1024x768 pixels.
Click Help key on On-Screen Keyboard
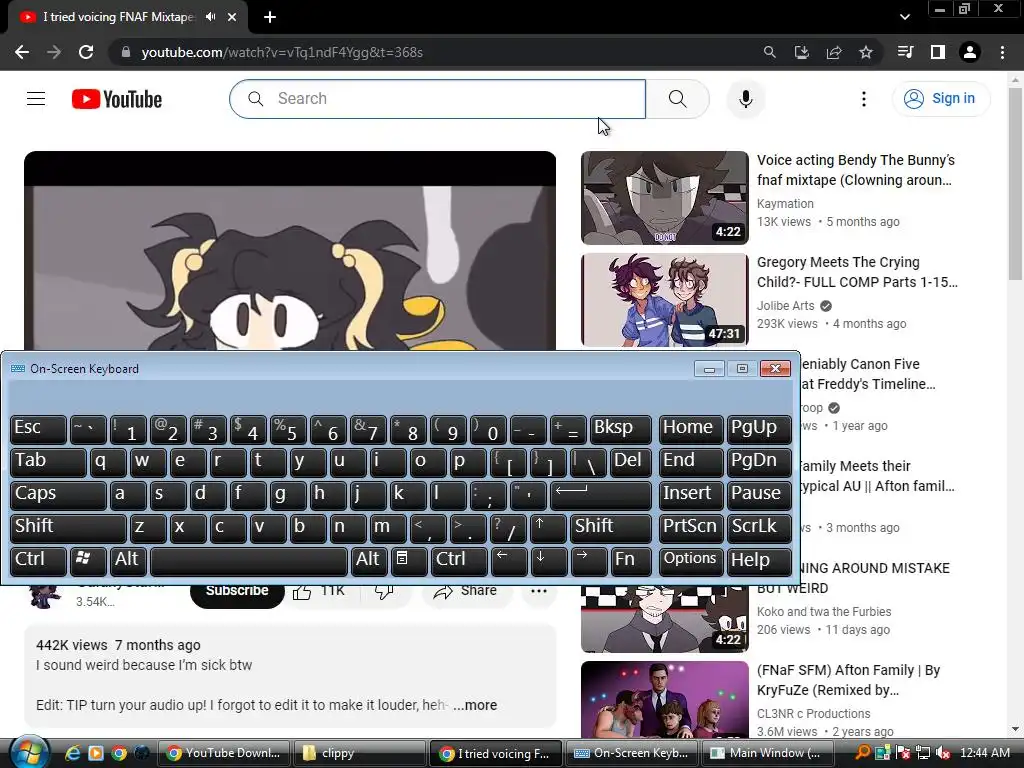point(758,560)
